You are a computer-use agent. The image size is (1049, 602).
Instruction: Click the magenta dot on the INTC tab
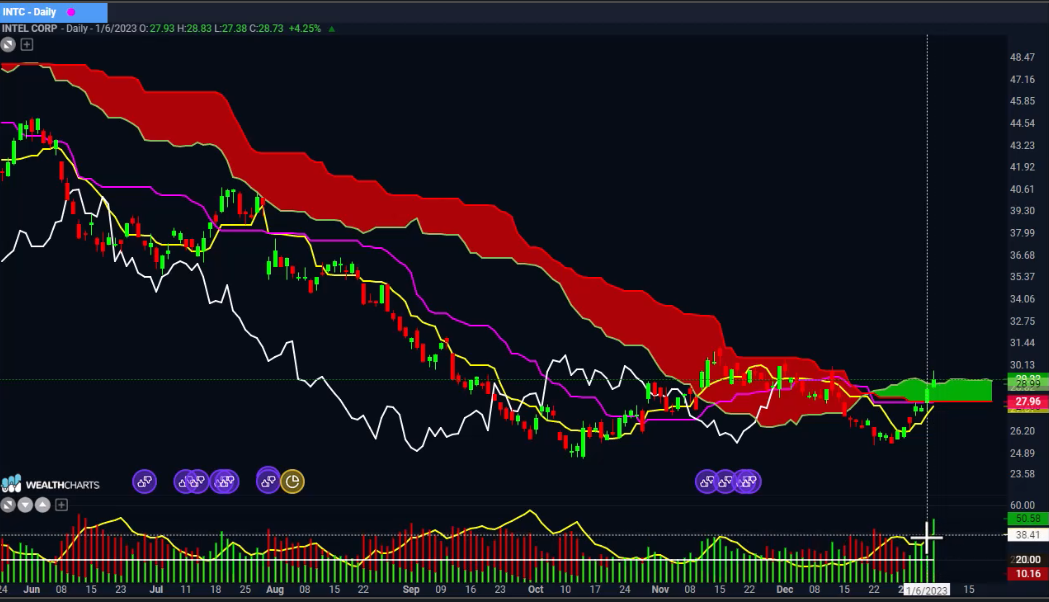tap(71, 12)
